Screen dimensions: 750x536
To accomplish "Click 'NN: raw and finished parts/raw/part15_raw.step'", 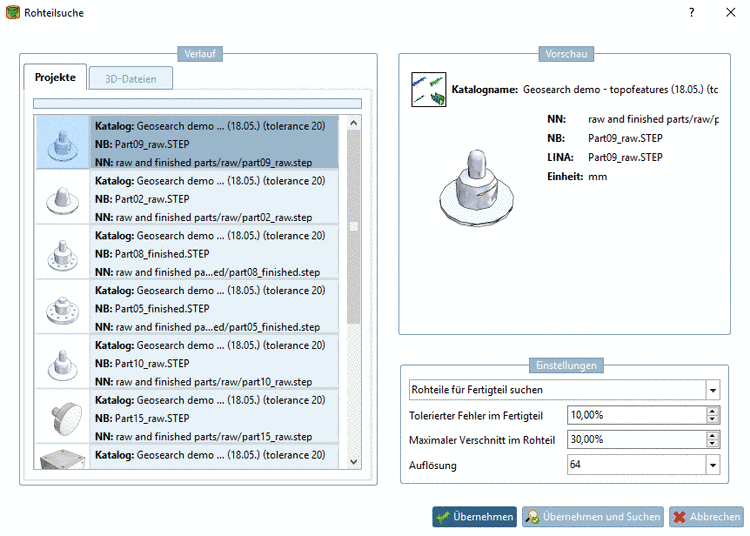I will 203,437.
